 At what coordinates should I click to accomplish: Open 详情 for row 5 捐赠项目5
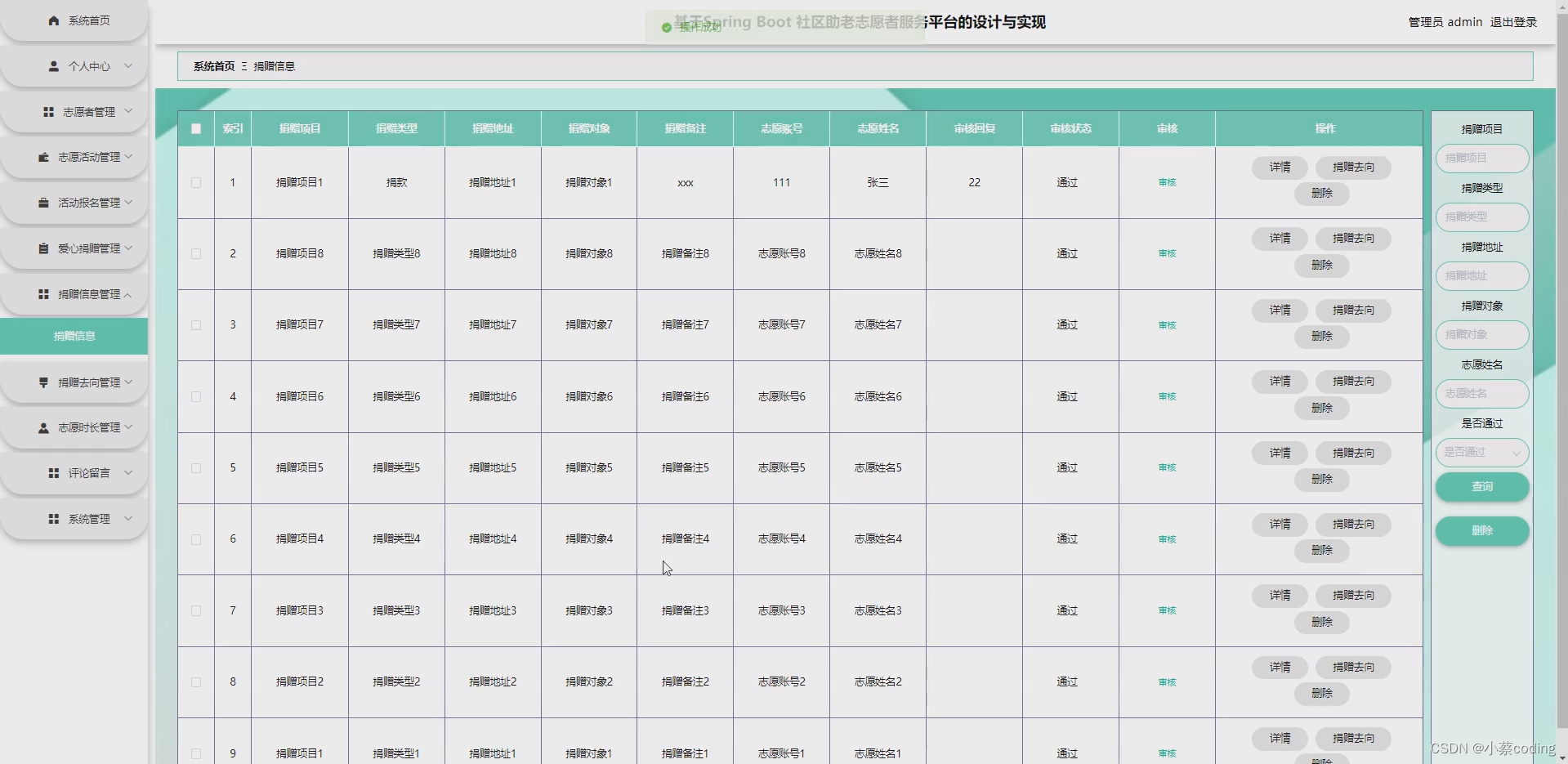1280,453
